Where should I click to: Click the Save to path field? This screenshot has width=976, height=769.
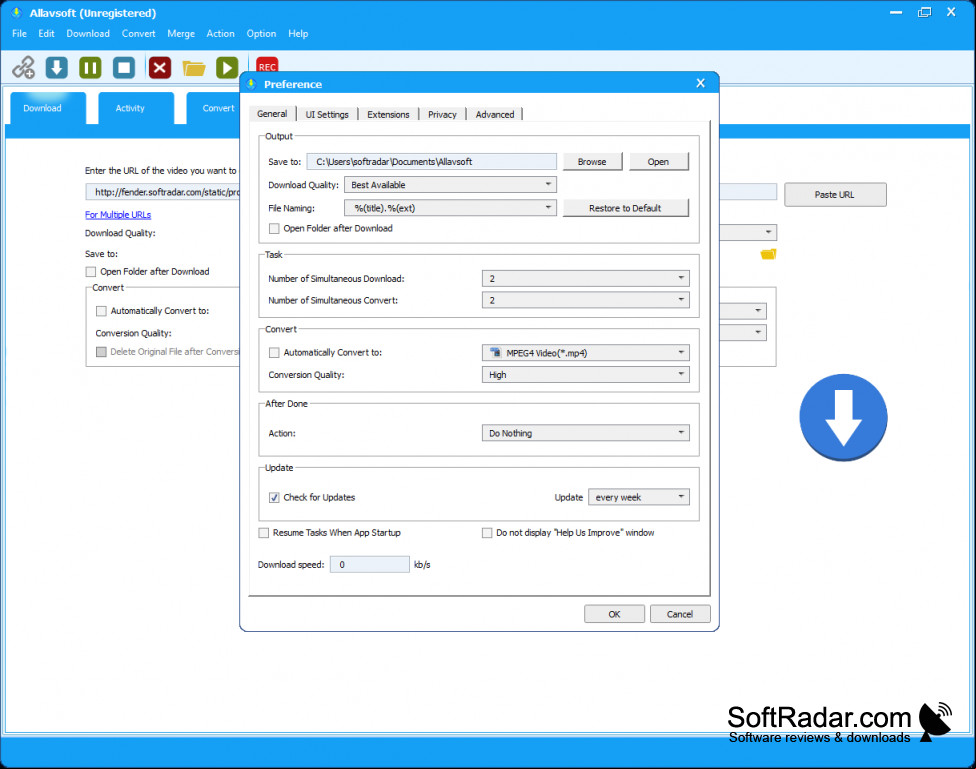coord(432,161)
